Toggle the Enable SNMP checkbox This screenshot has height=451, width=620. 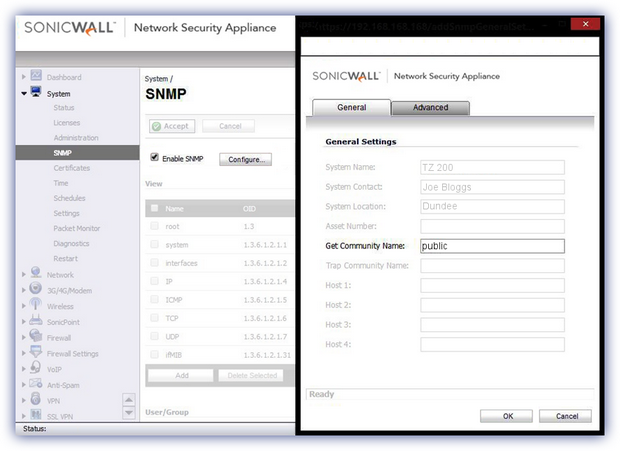[x=155, y=157]
